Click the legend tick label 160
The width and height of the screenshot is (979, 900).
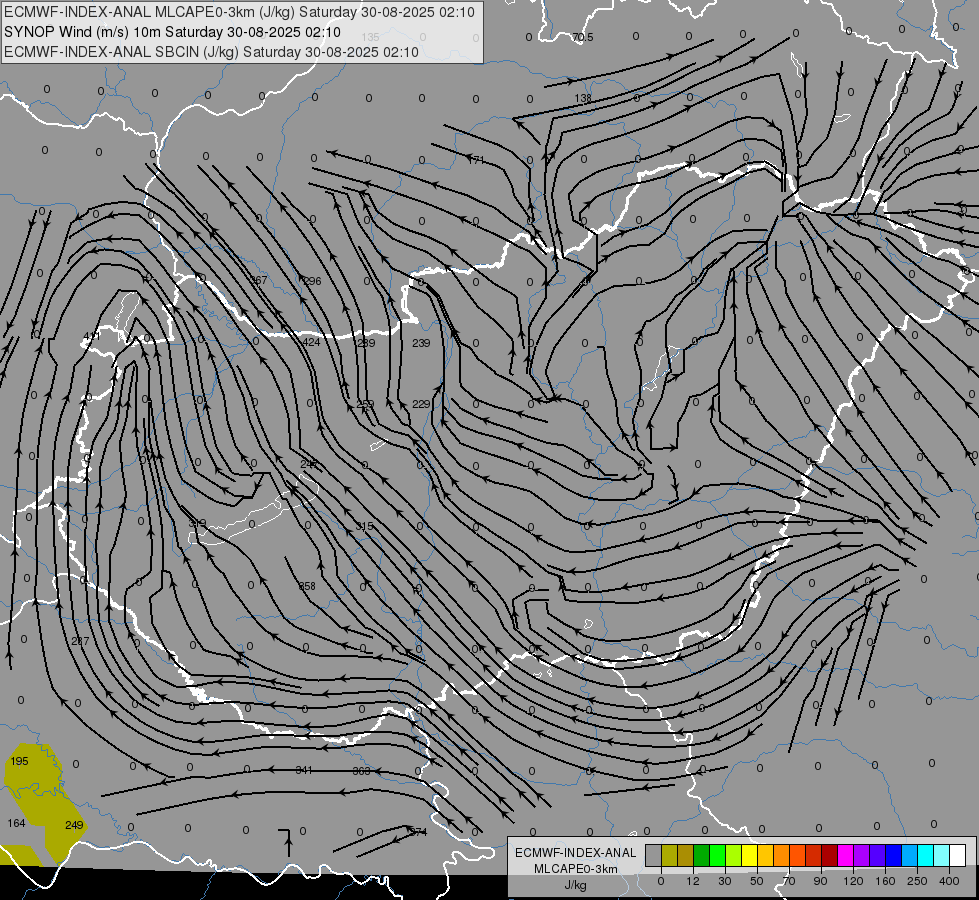click(885, 881)
